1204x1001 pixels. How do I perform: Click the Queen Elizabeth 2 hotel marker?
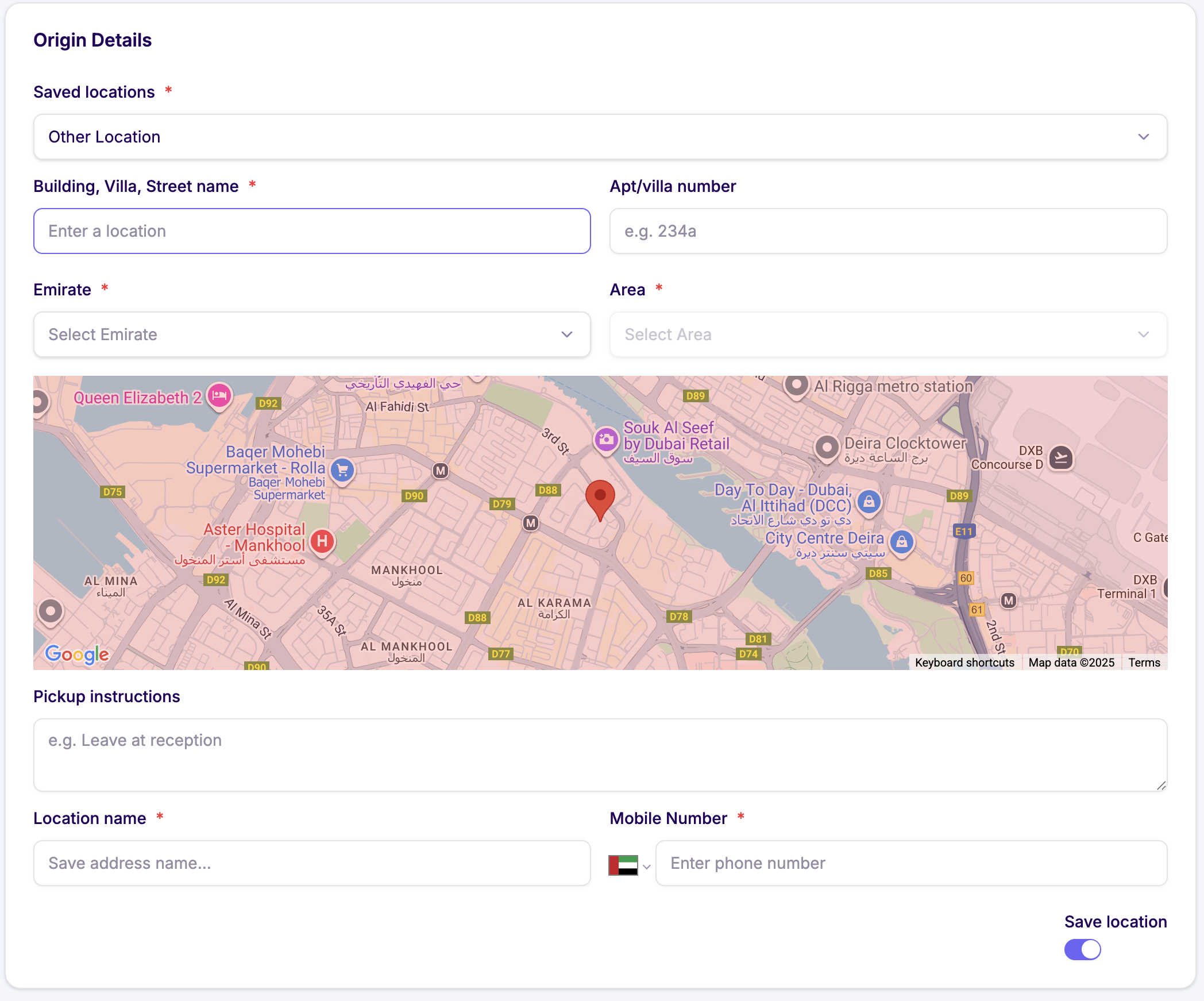coord(219,396)
